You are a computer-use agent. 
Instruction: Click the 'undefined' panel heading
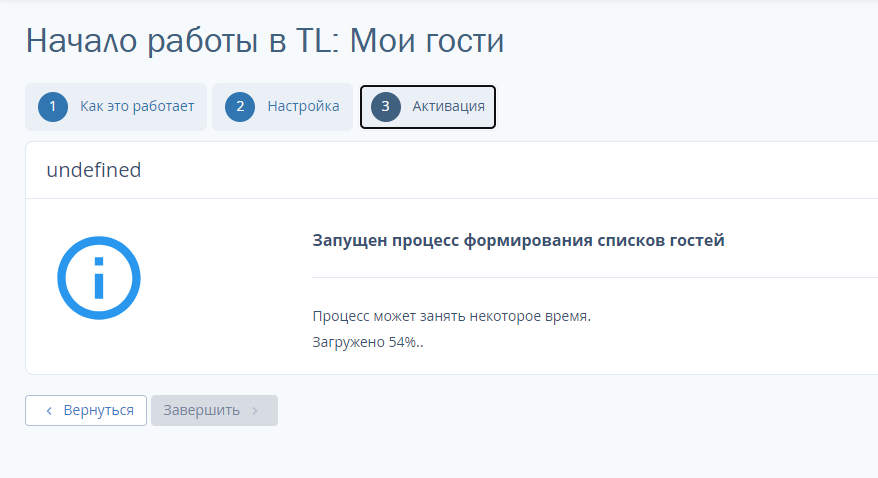coord(94,170)
